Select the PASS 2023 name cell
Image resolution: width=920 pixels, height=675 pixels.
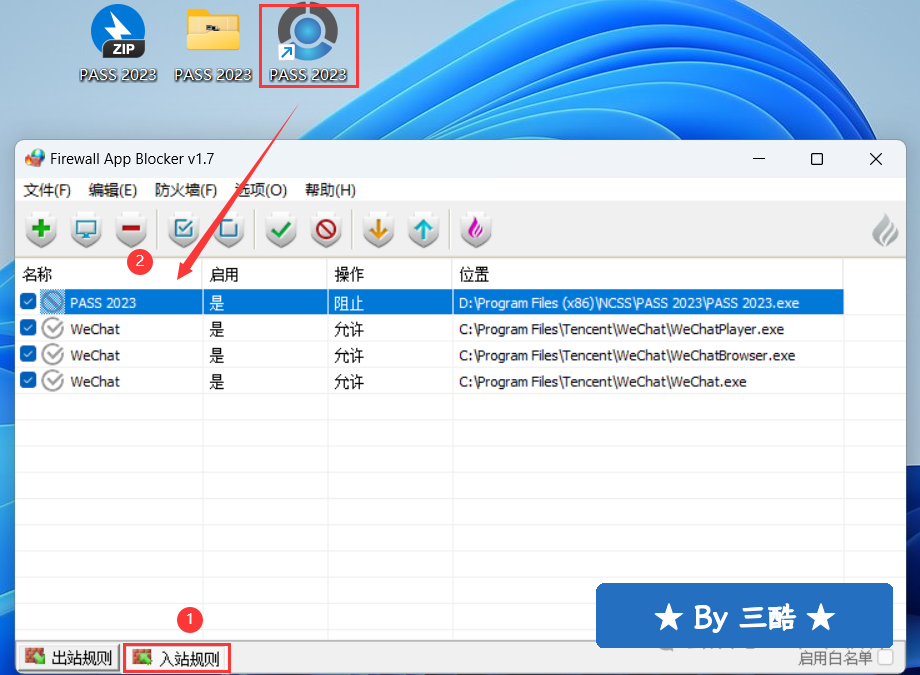(103, 303)
